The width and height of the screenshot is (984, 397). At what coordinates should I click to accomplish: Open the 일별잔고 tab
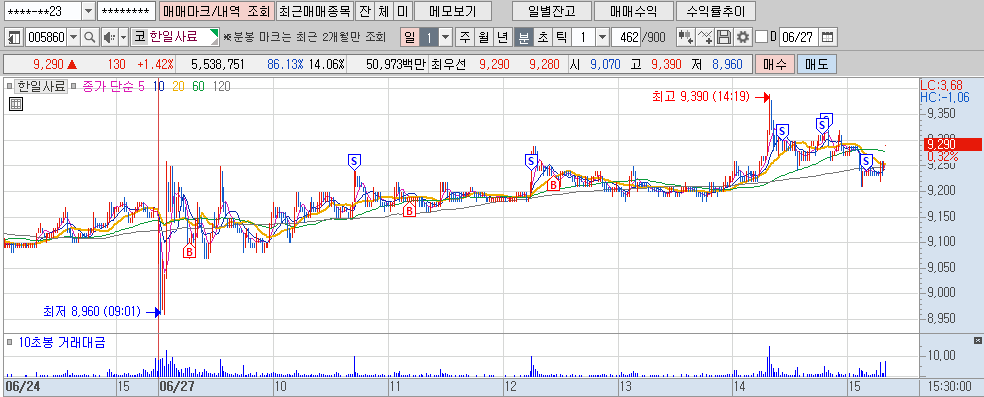click(552, 11)
